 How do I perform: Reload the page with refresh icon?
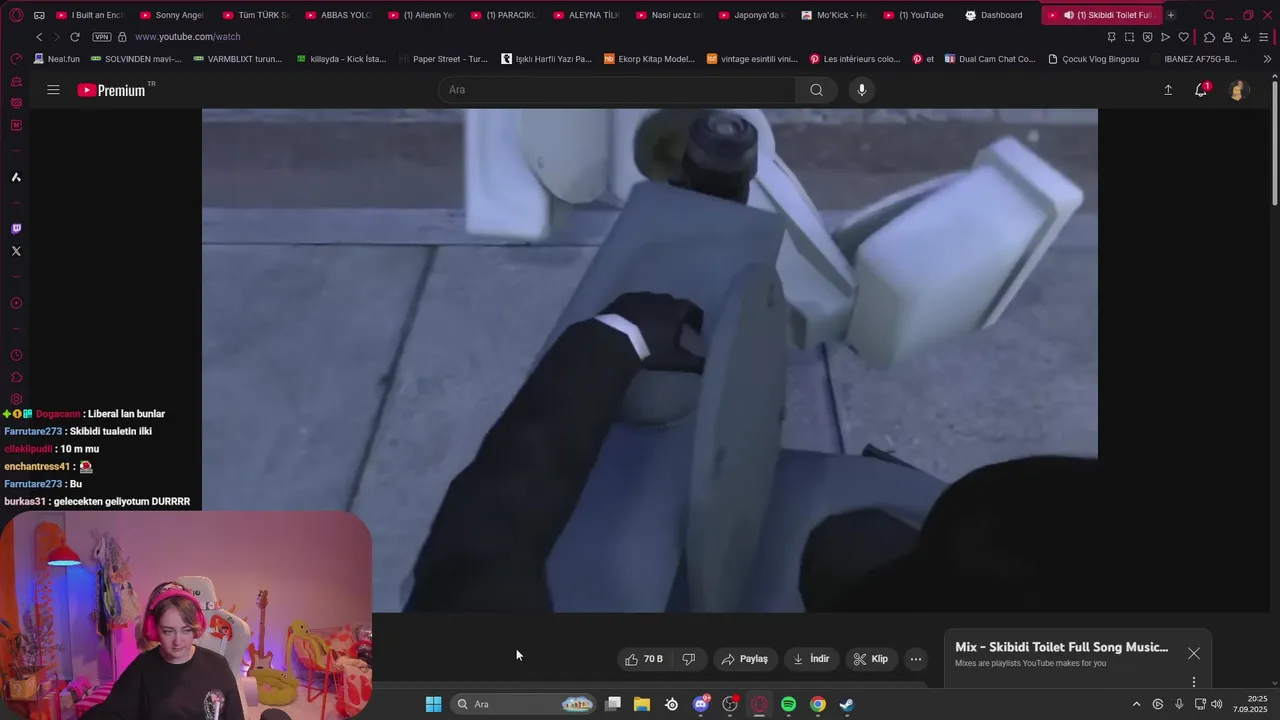click(74, 37)
